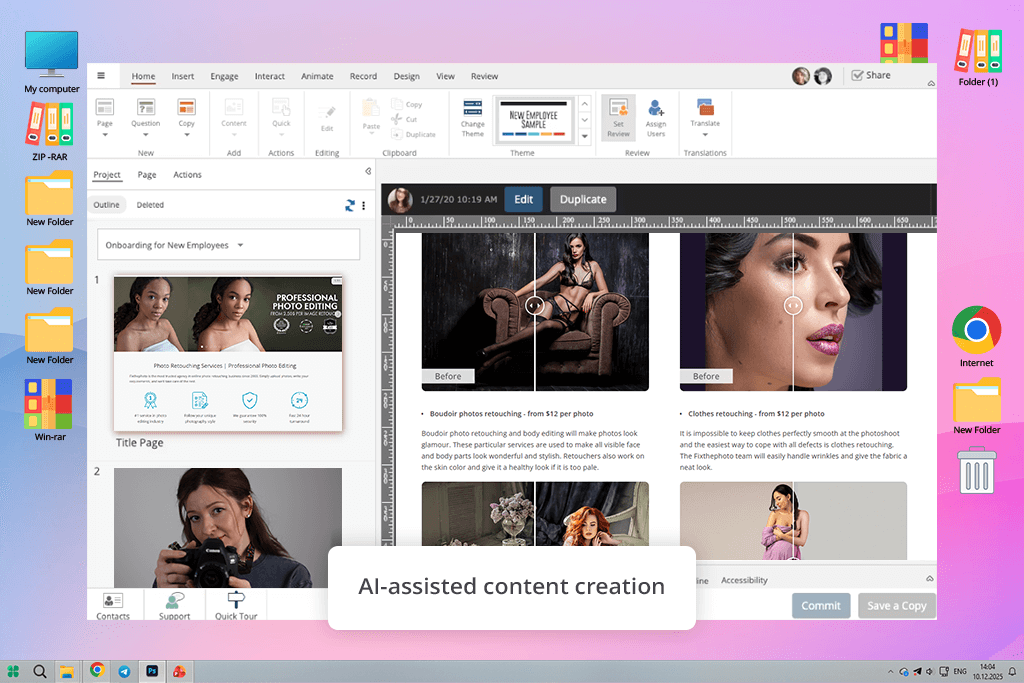Select the Deleted view pill
The width and height of the screenshot is (1024, 683).
(150, 204)
